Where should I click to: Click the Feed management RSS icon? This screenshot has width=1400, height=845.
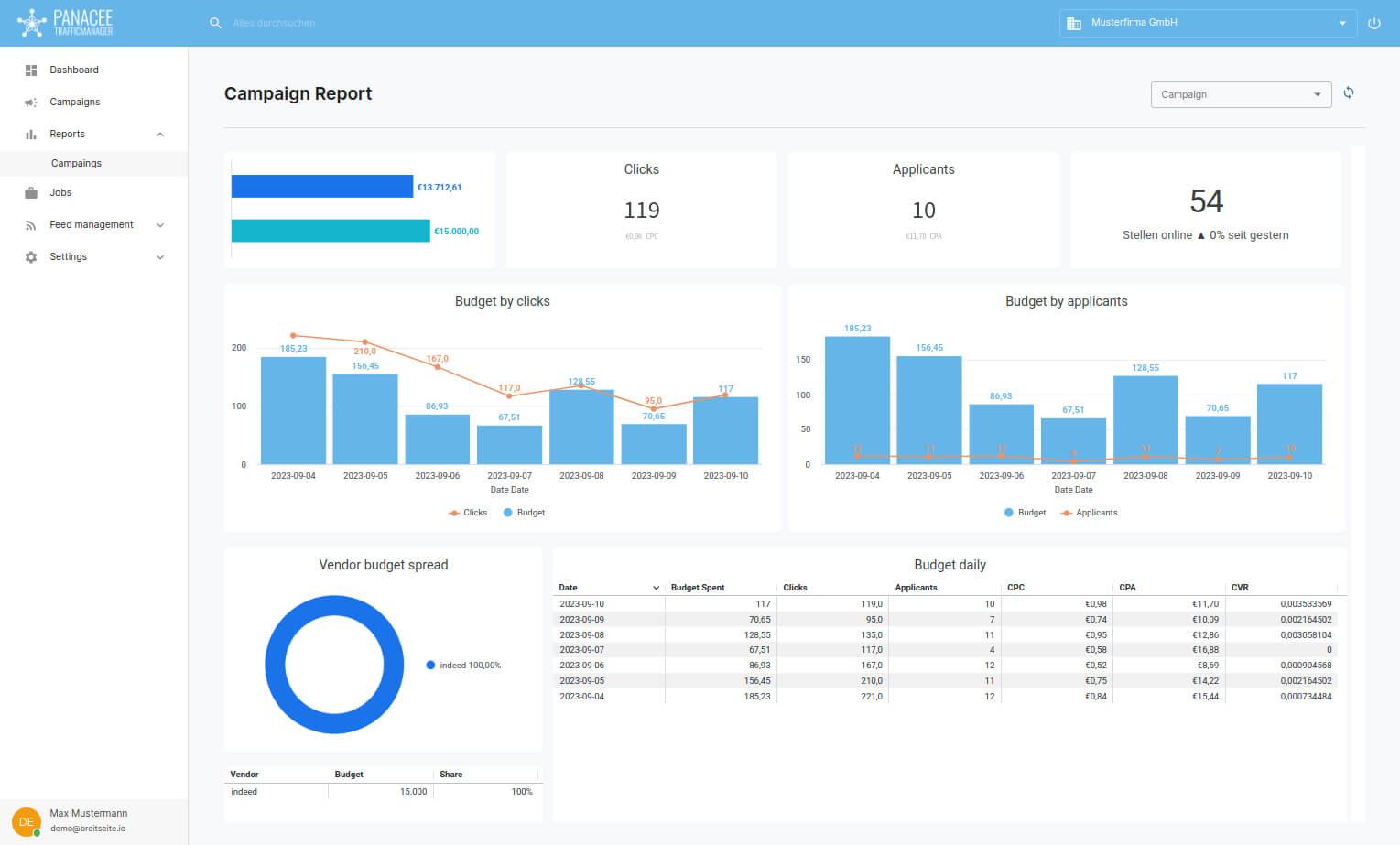31,225
